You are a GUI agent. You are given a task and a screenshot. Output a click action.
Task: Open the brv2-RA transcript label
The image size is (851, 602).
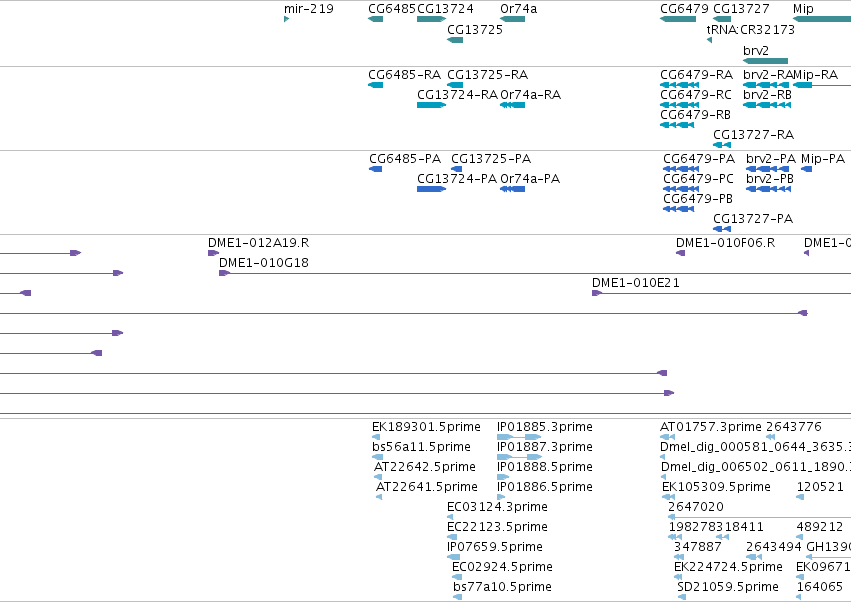(x=768, y=74)
